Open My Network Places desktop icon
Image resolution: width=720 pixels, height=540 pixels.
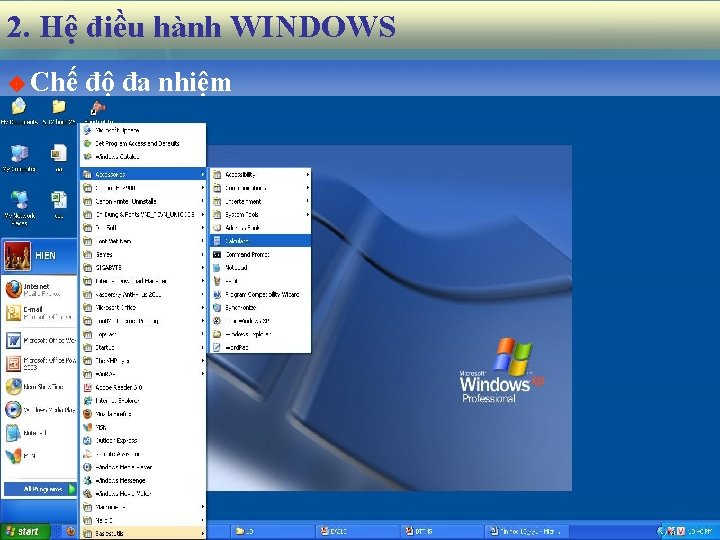[19, 208]
